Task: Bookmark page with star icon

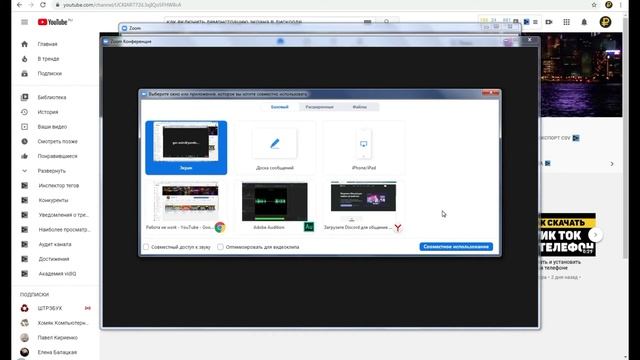Action: click(x=594, y=5)
